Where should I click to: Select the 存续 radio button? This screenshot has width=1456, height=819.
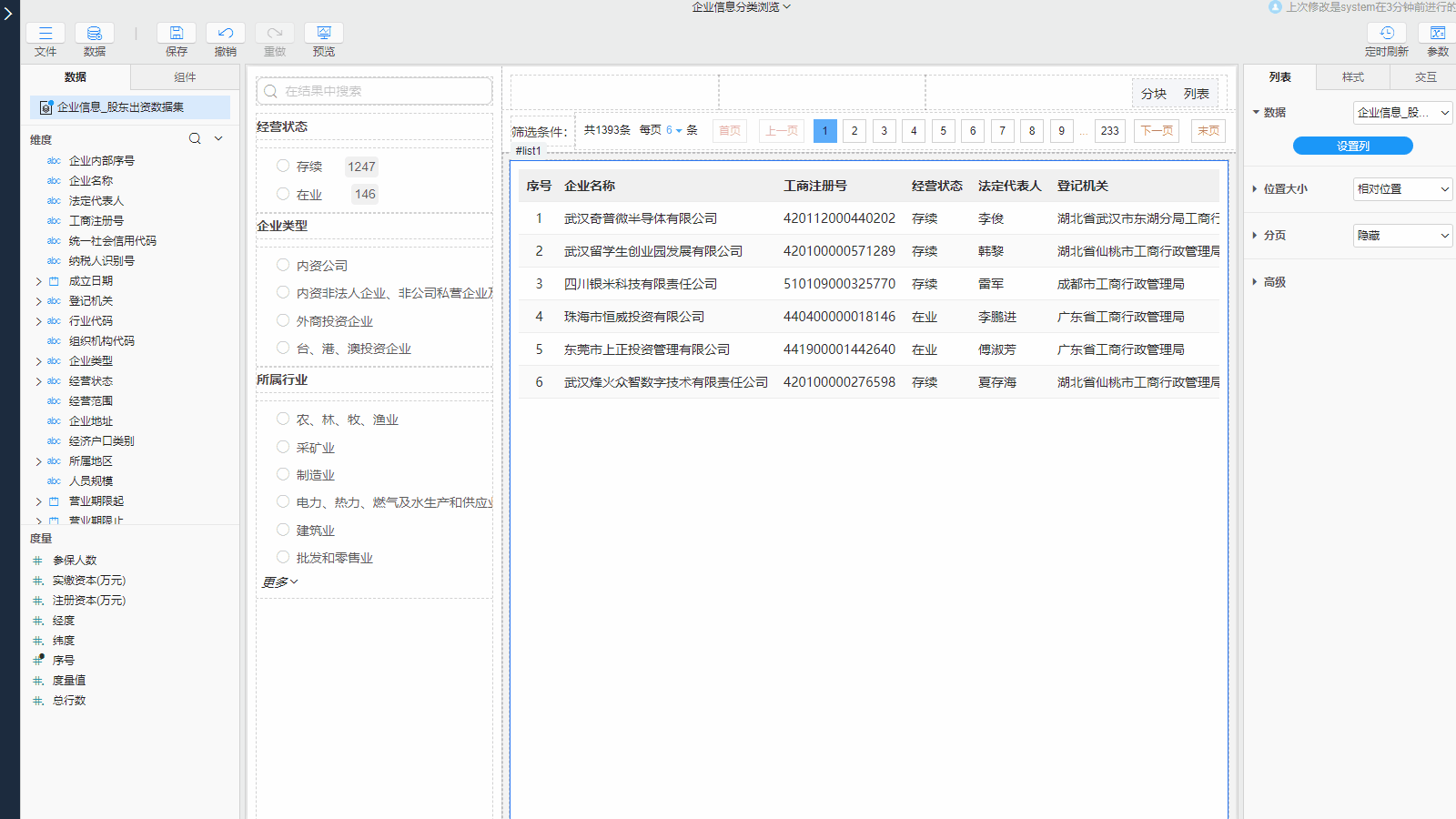click(x=283, y=166)
